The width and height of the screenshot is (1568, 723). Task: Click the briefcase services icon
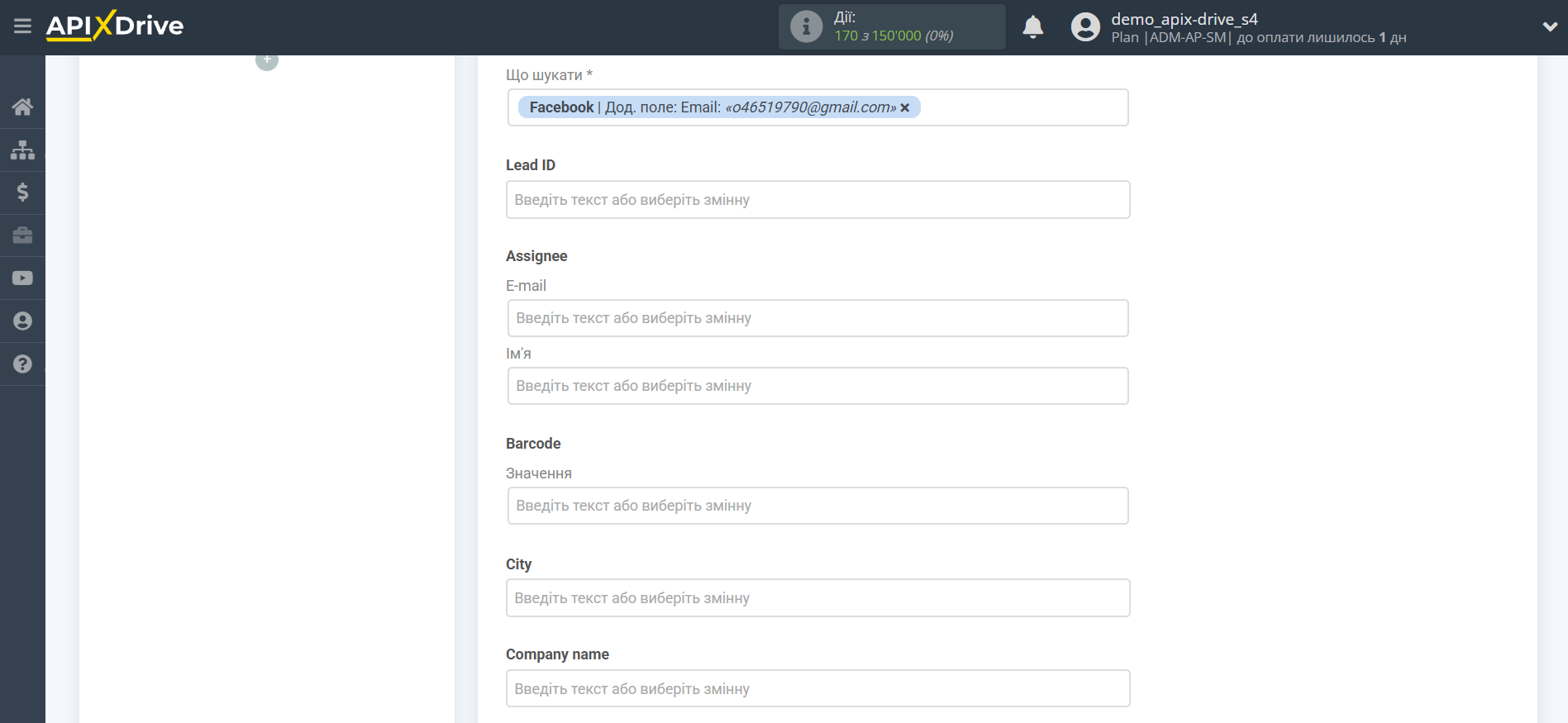point(22,235)
